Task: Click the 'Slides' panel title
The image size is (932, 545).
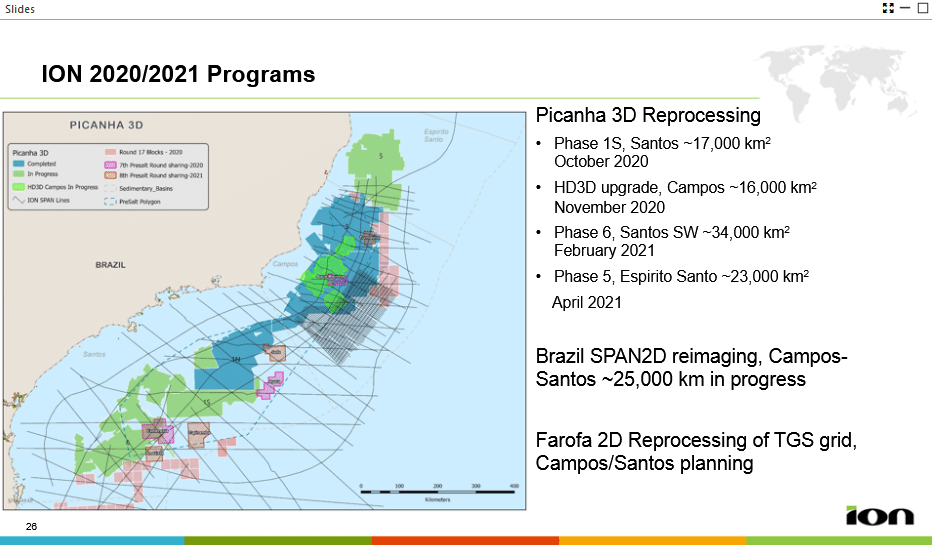Action: click(20, 9)
